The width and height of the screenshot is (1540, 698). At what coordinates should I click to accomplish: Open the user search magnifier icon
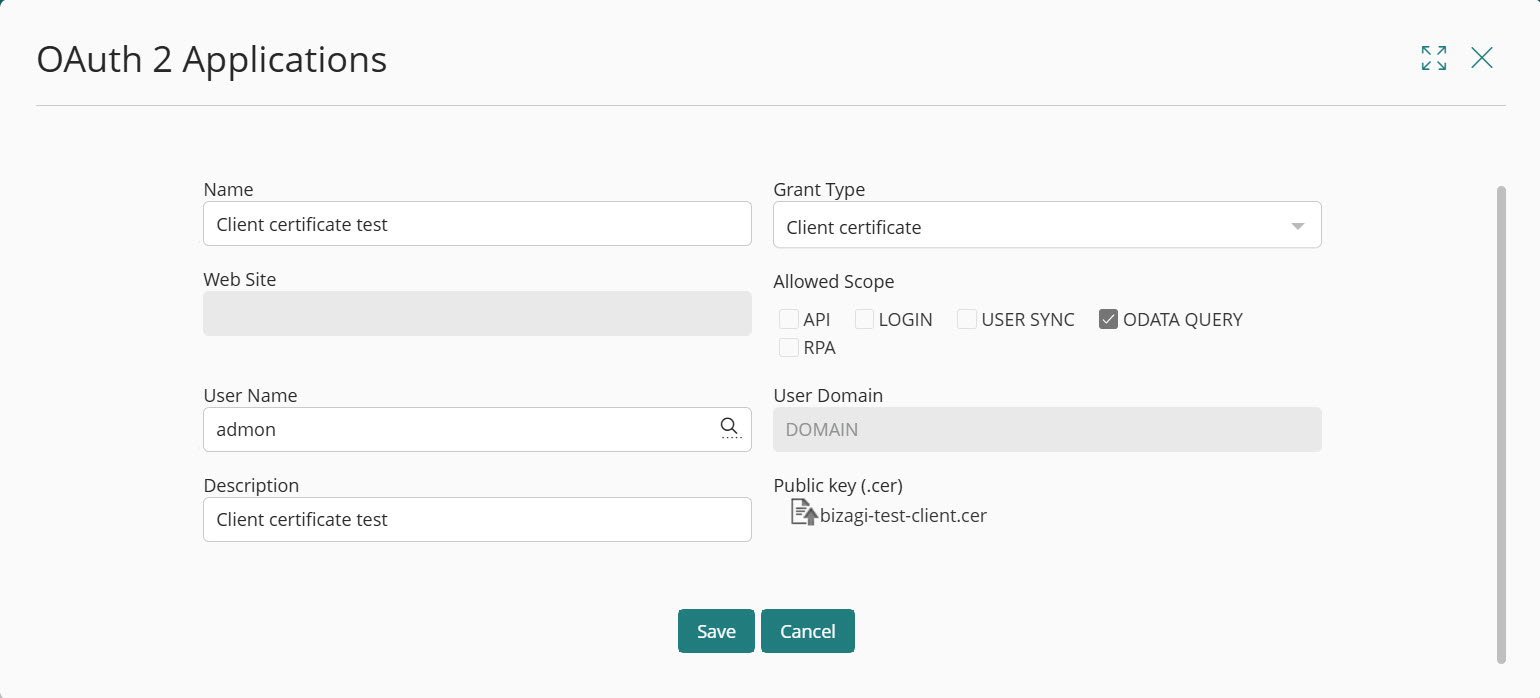coord(729,428)
